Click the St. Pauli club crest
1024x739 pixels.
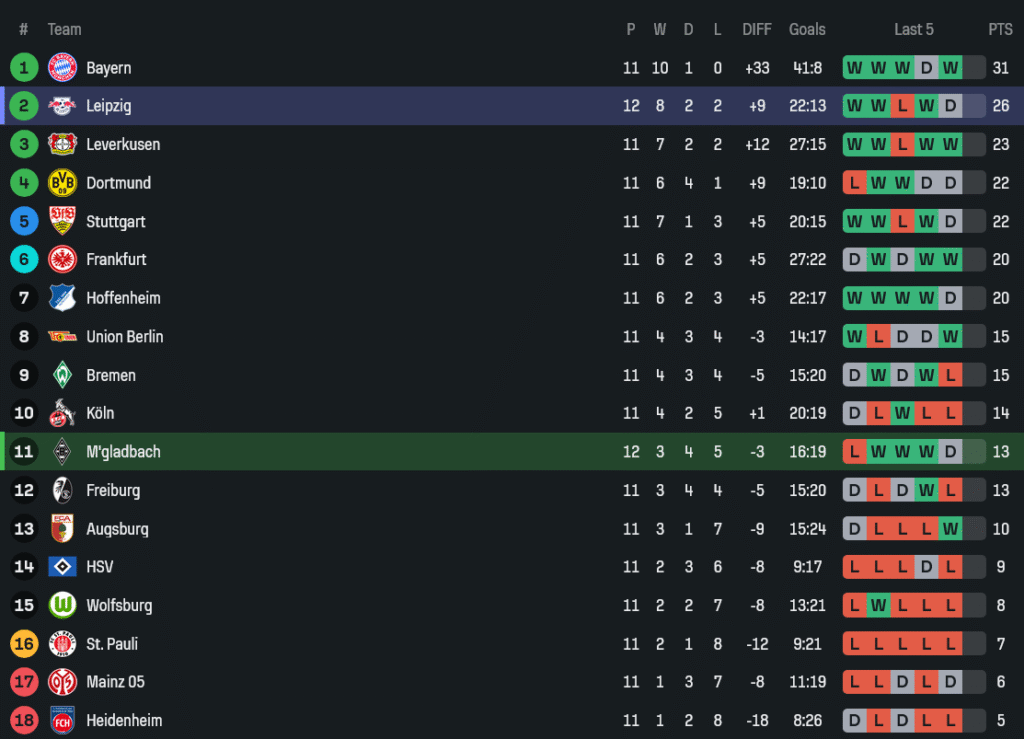[63, 644]
